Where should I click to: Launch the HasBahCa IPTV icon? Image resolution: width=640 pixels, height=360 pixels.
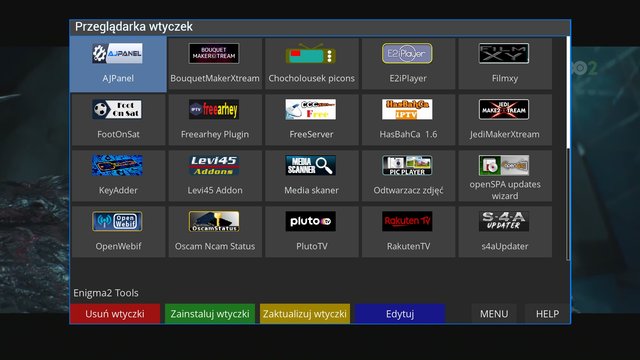click(407, 109)
